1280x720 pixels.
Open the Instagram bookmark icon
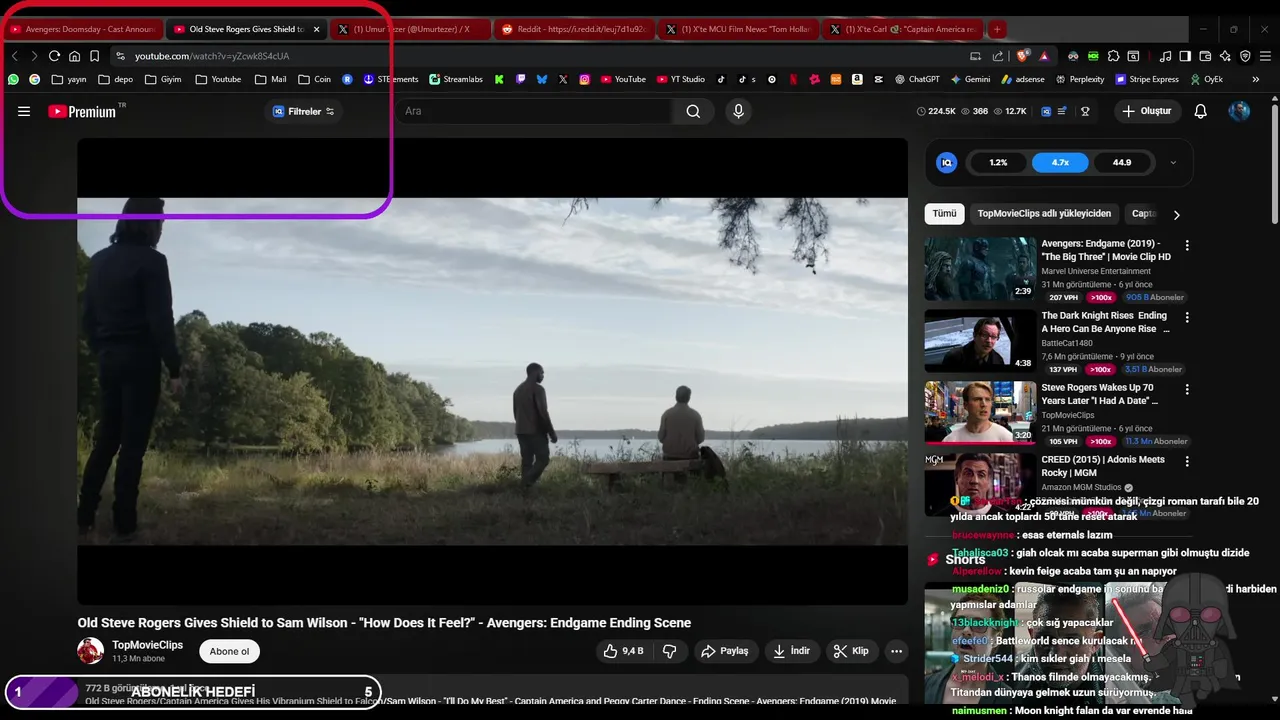[585, 79]
